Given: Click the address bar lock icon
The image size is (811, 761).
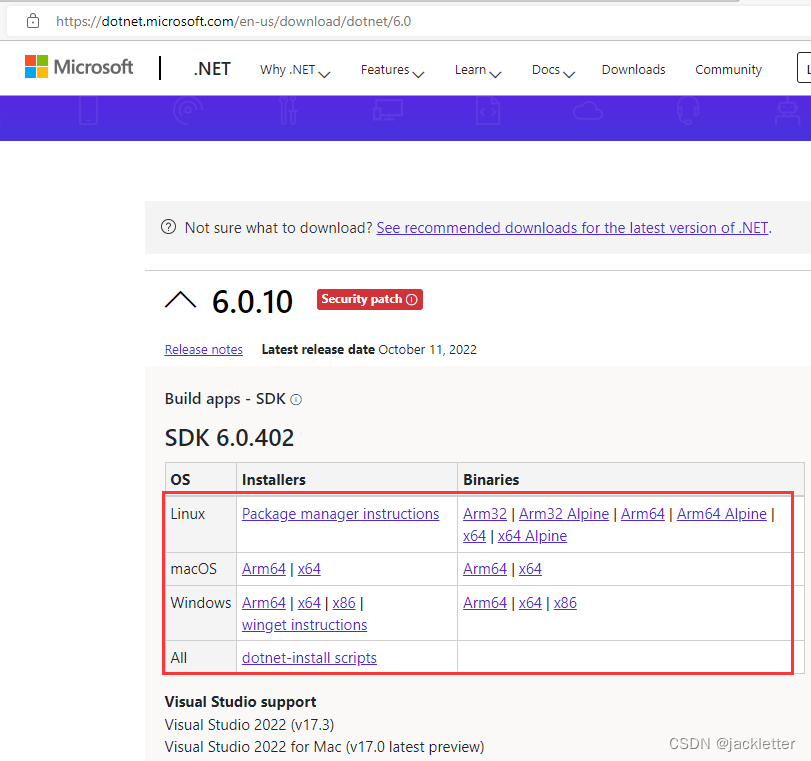Looking at the screenshot, I should tap(33, 20).
